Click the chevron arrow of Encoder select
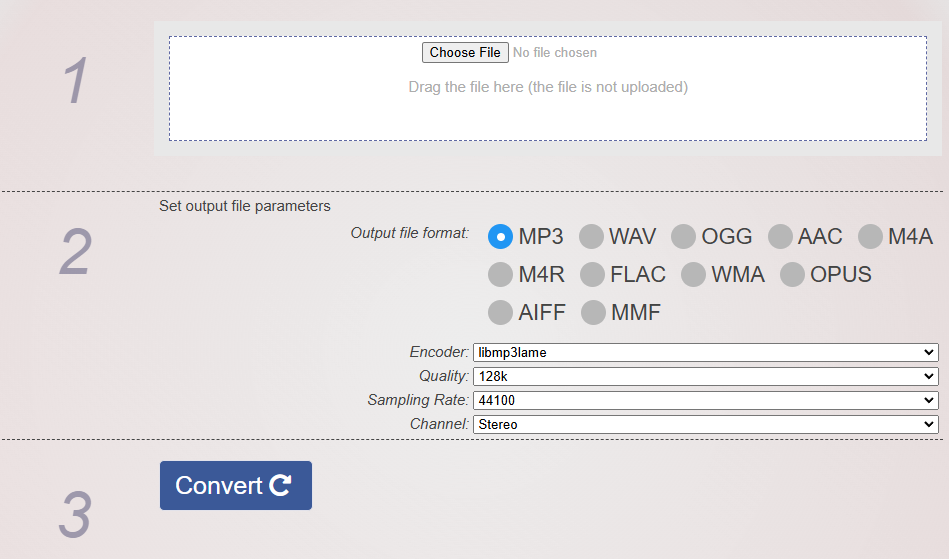Image resolution: width=949 pixels, height=559 pixels. pos(928,352)
